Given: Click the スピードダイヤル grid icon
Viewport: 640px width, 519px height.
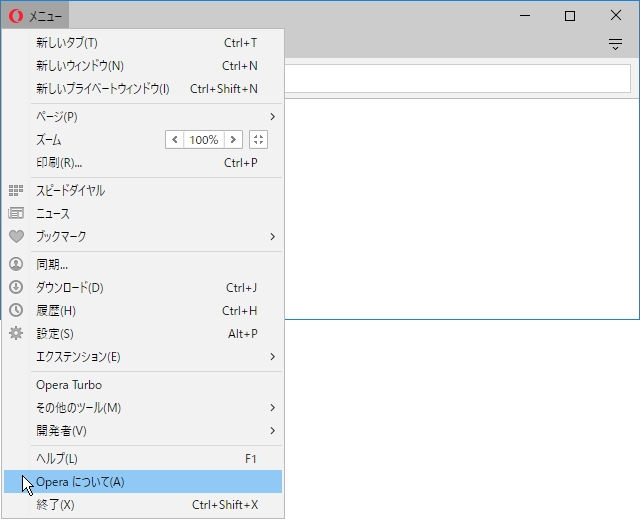Looking at the screenshot, I should pos(16,191).
